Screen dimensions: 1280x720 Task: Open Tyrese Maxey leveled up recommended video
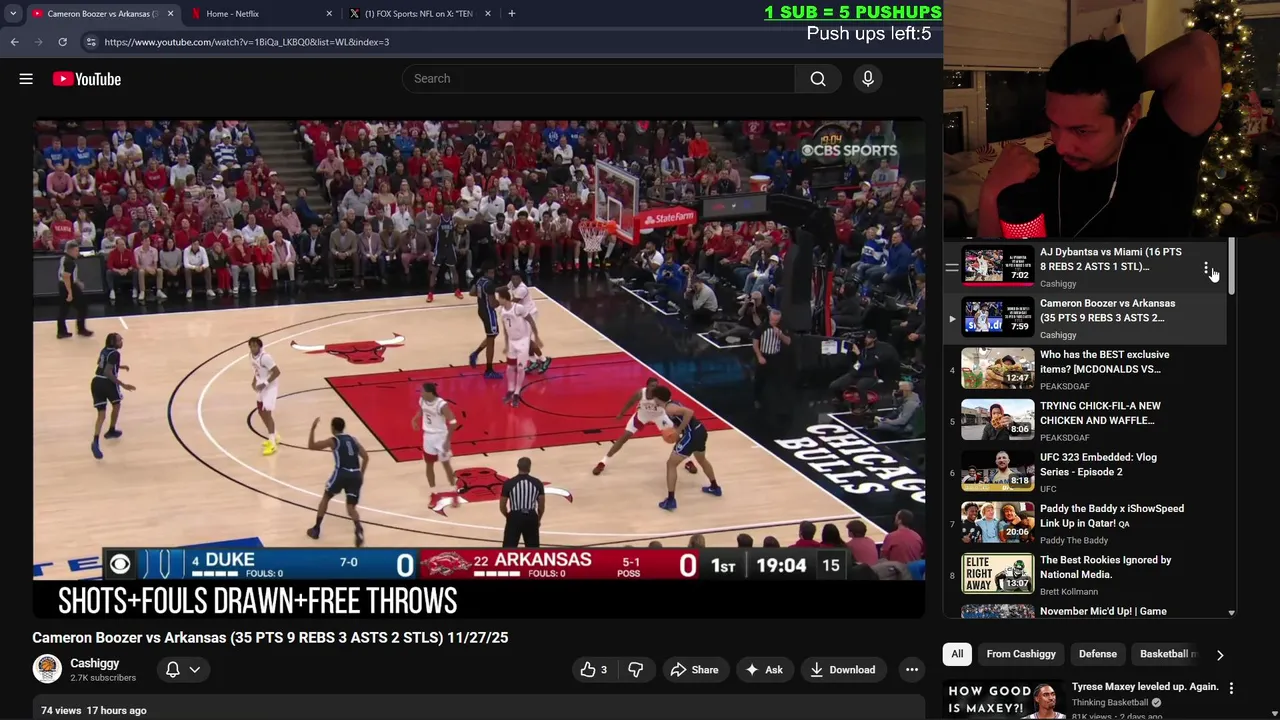tap(1145, 687)
